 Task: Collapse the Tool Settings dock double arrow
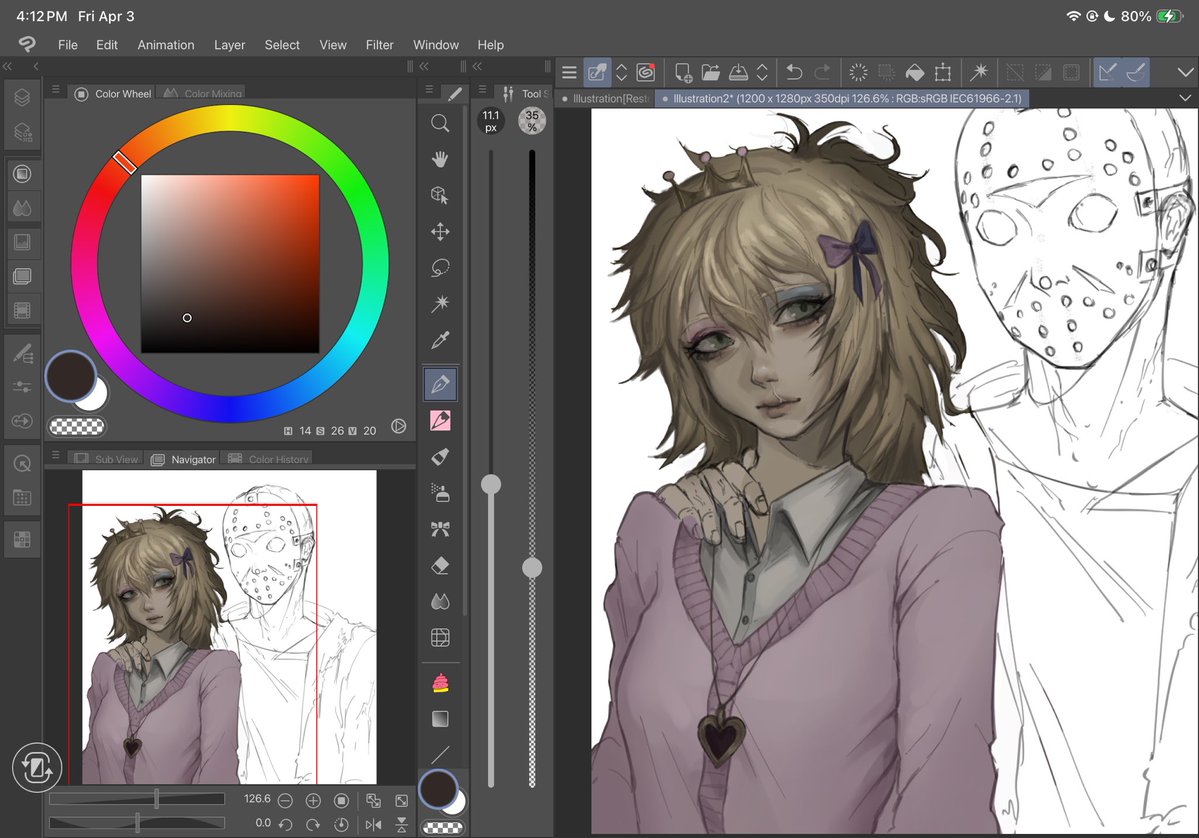478,67
